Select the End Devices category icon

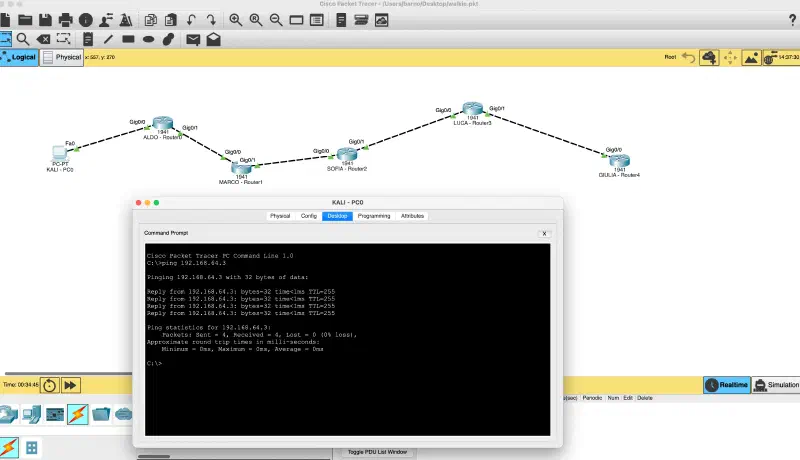31,415
